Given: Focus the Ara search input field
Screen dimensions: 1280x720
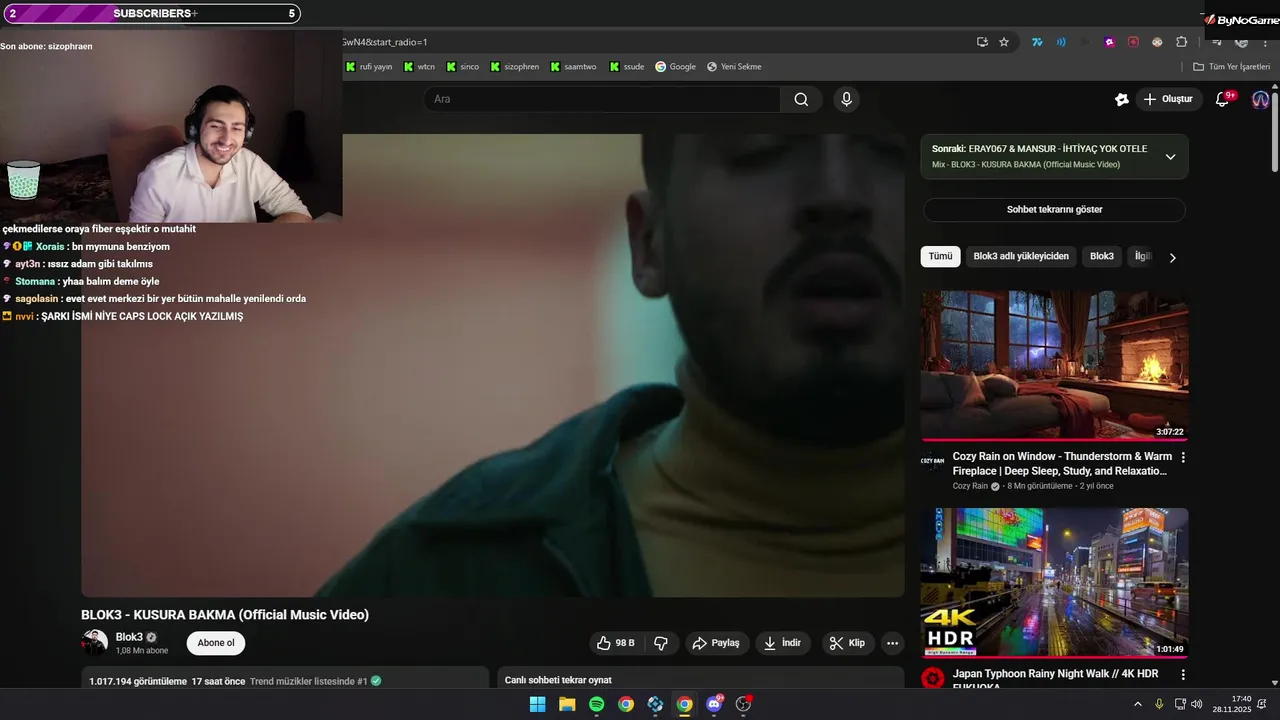Looking at the screenshot, I should [x=602, y=99].
